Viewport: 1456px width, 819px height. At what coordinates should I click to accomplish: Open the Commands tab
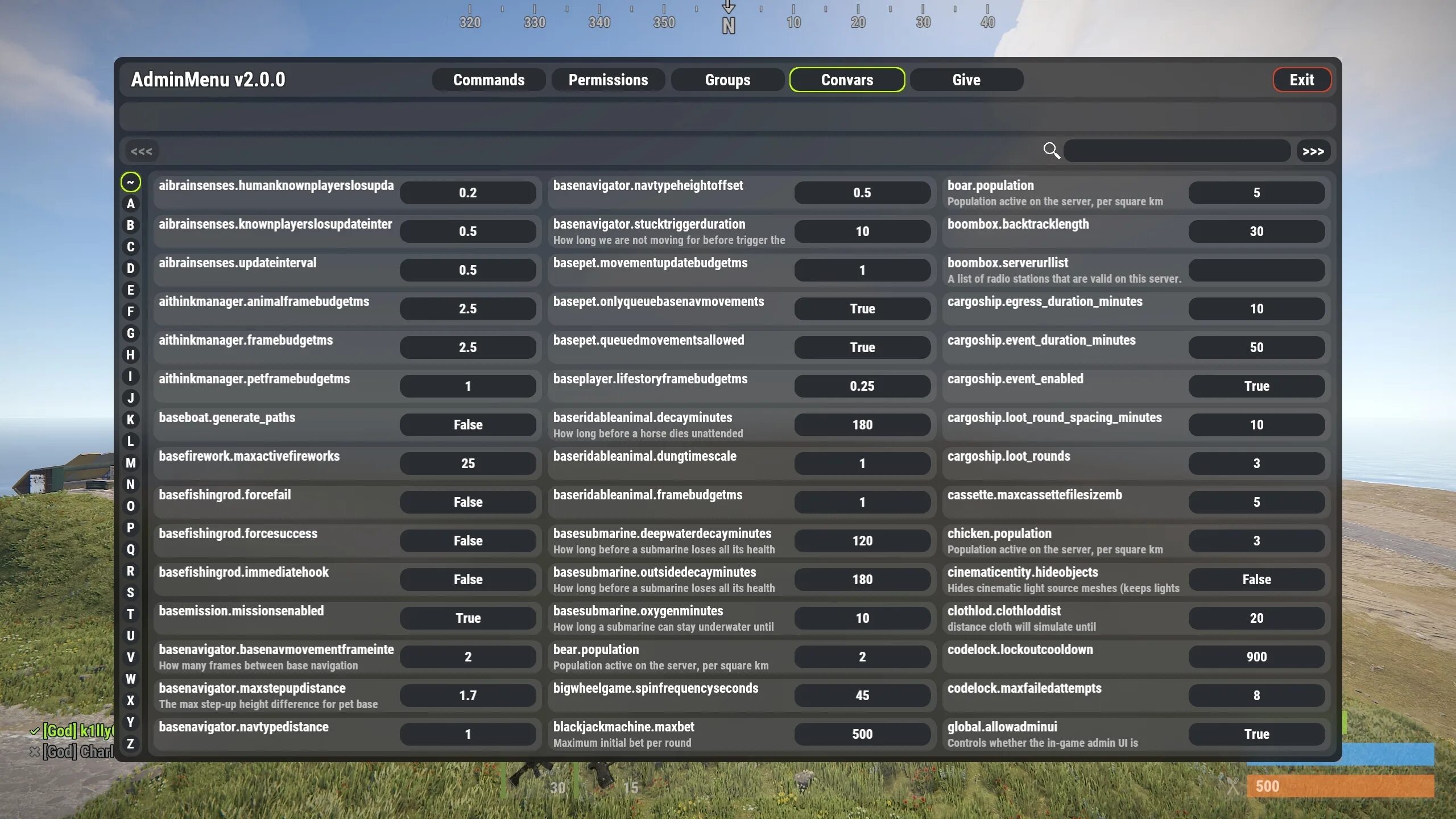click(489, 80)
